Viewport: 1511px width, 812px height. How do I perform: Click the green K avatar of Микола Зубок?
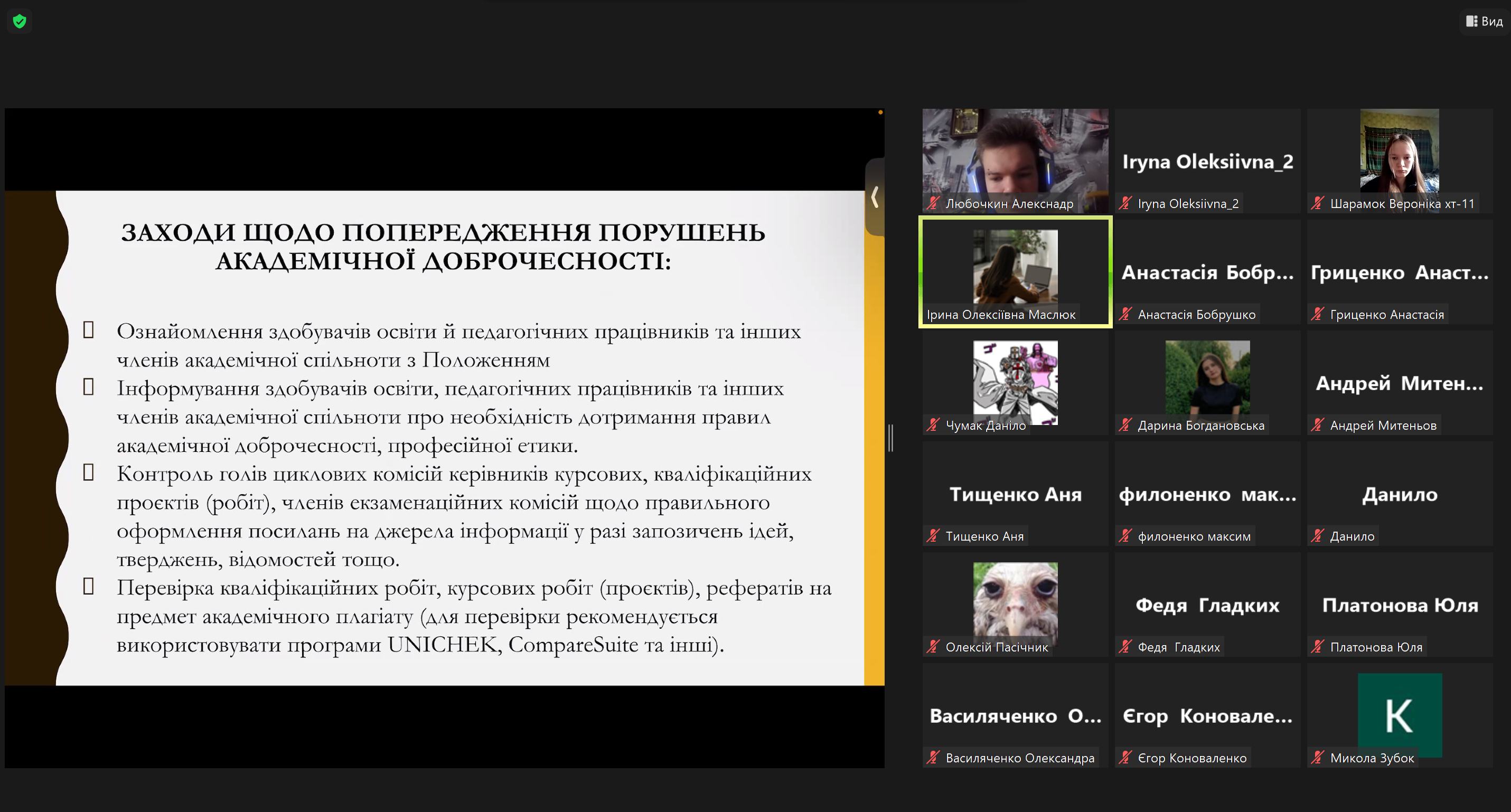point(1400,715)
